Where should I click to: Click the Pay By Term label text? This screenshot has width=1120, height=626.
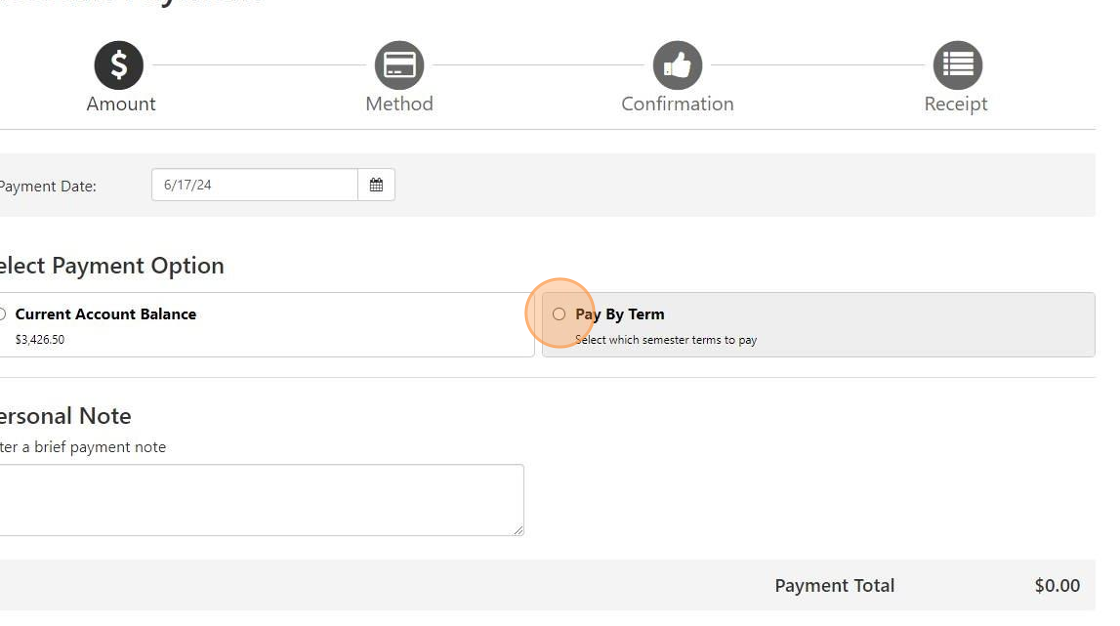tap(620, 314)
